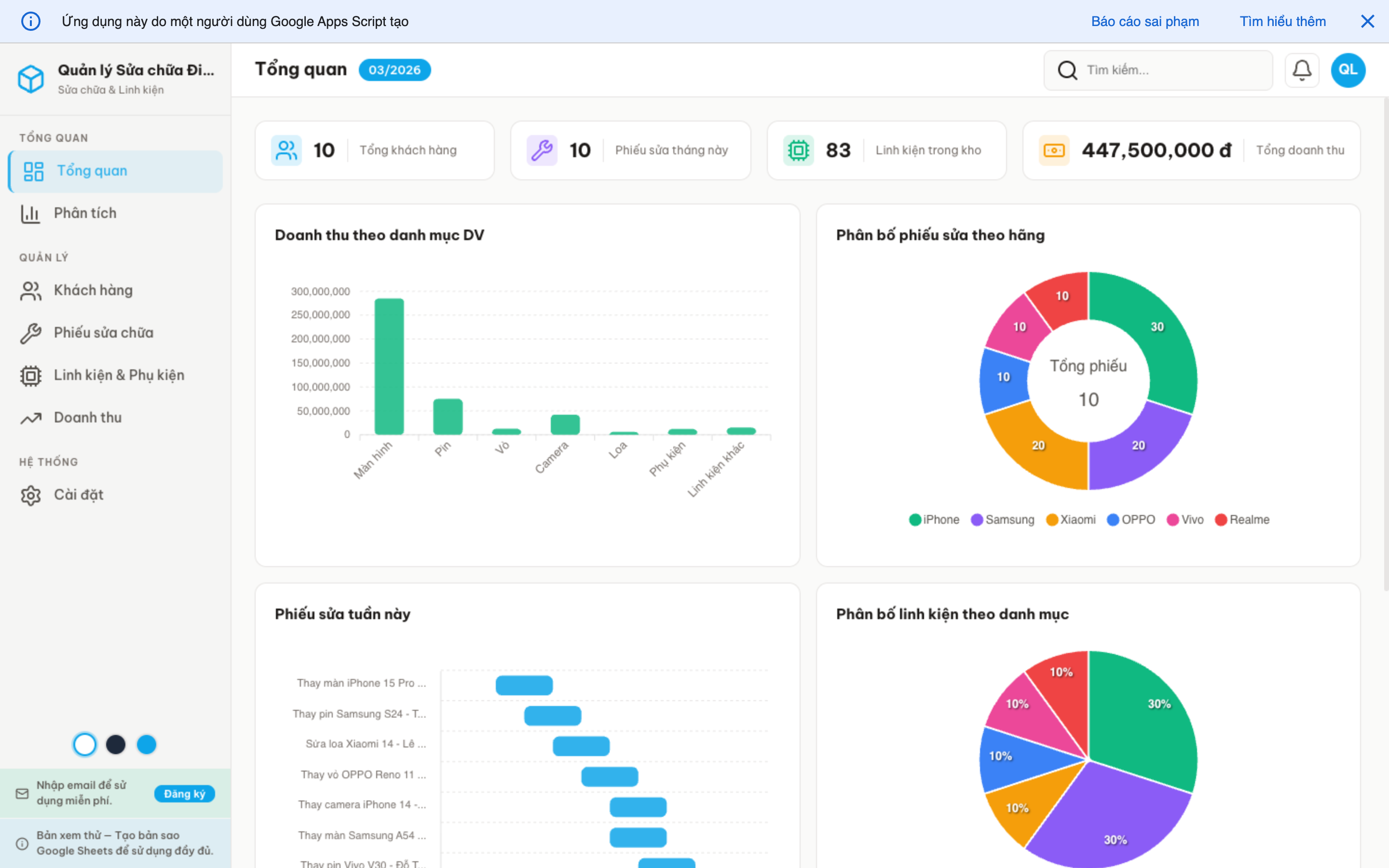Click the notification bell icon
Viewport: 1389px width, 868px height.
click(x=1301, y=70)
